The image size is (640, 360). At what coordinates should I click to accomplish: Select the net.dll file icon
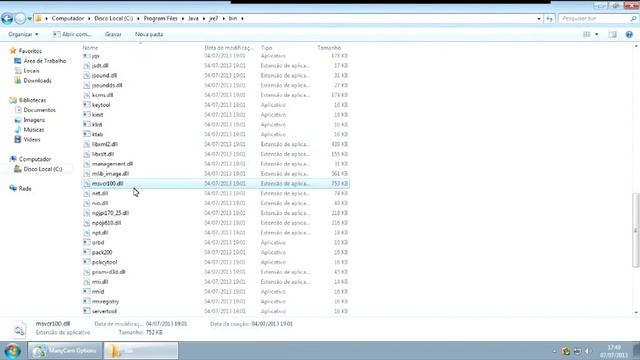click(87, 193)
